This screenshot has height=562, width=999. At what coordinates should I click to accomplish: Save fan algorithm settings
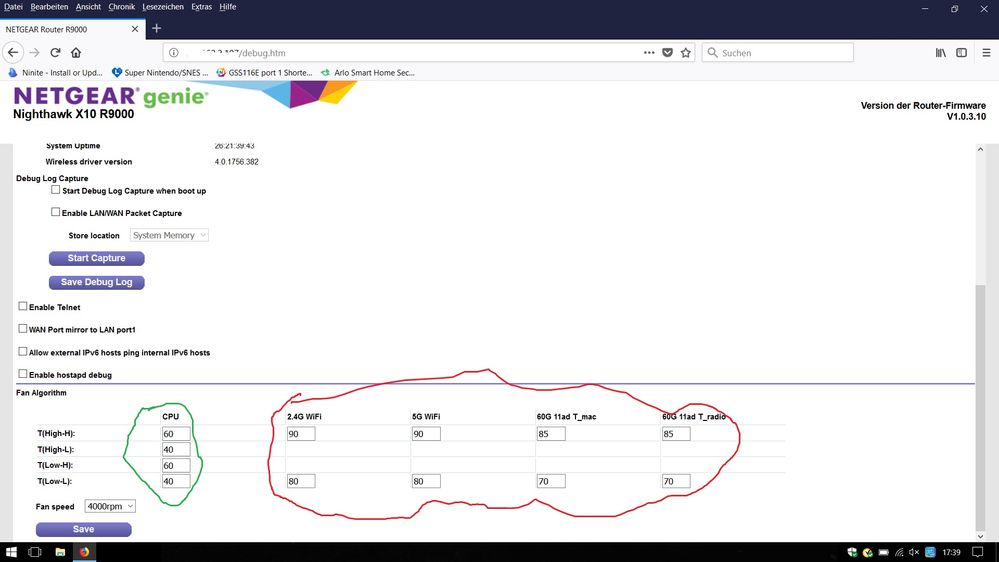tap(83, 530)
